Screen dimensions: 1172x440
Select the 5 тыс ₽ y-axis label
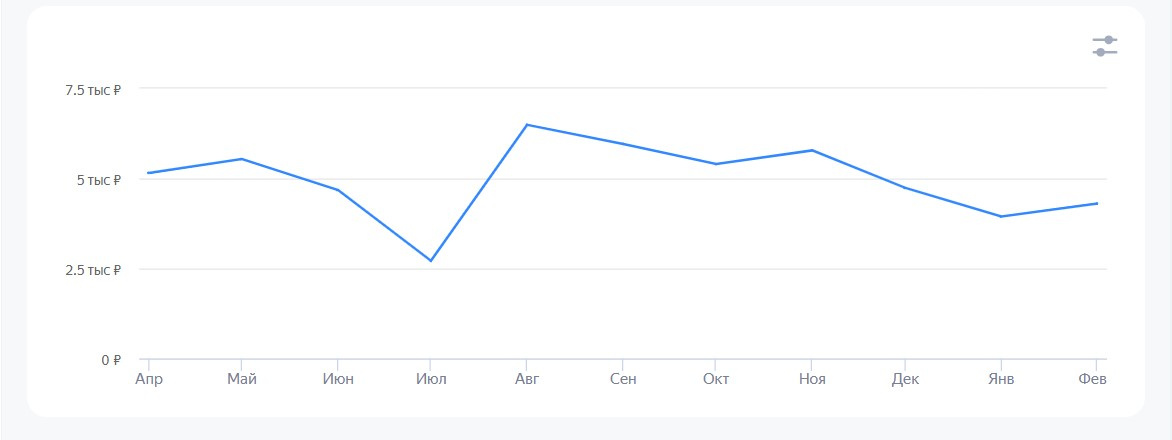click(100, 180)
